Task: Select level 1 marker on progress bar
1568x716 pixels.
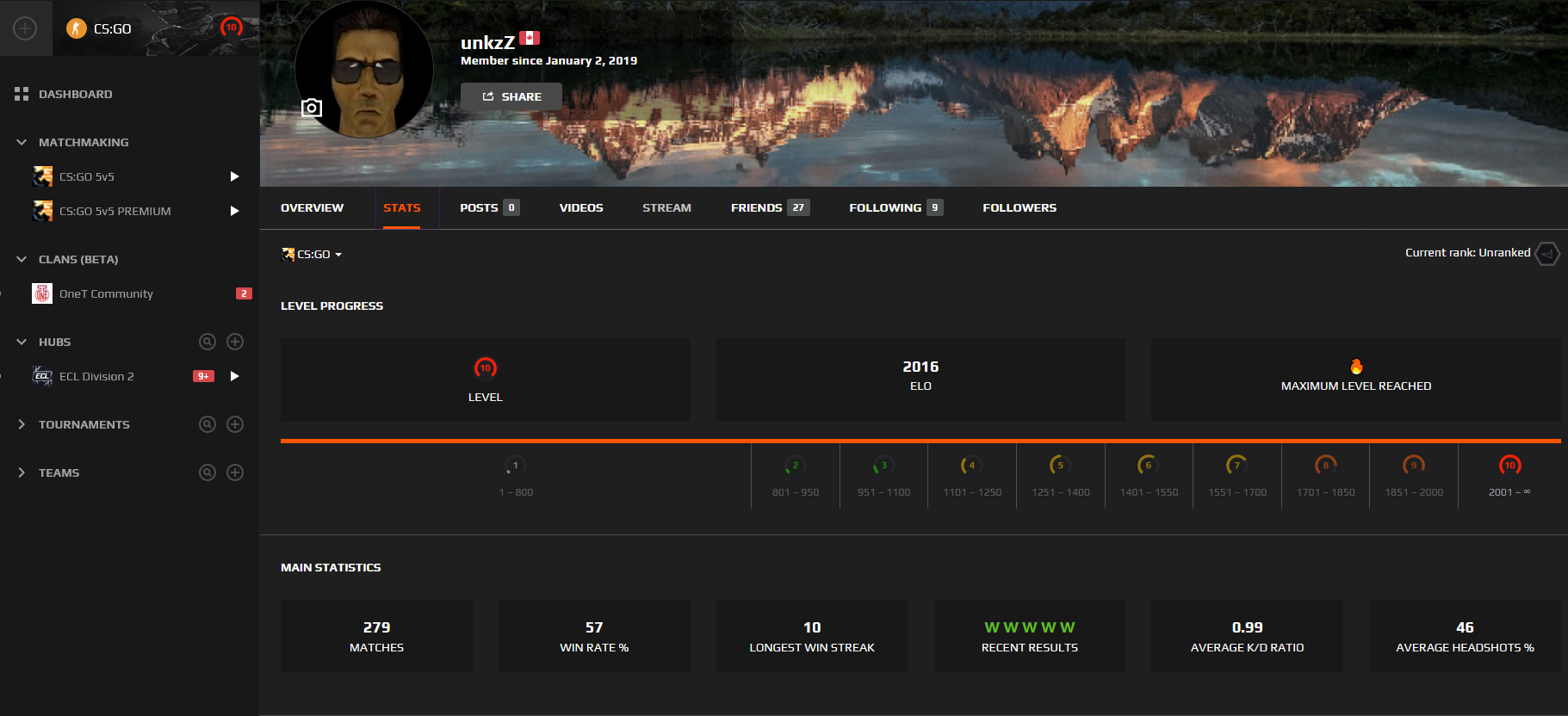Action: point(516,466)
